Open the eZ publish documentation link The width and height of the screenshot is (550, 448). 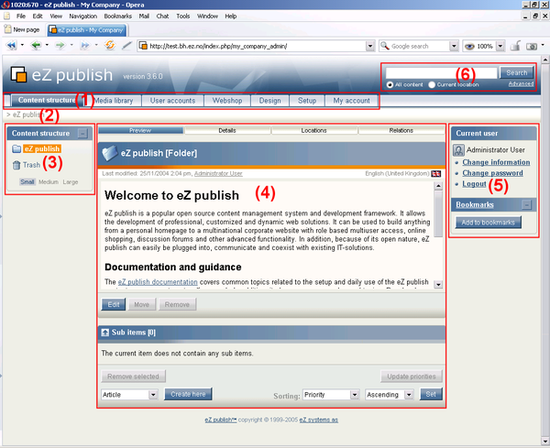point(158,282)
